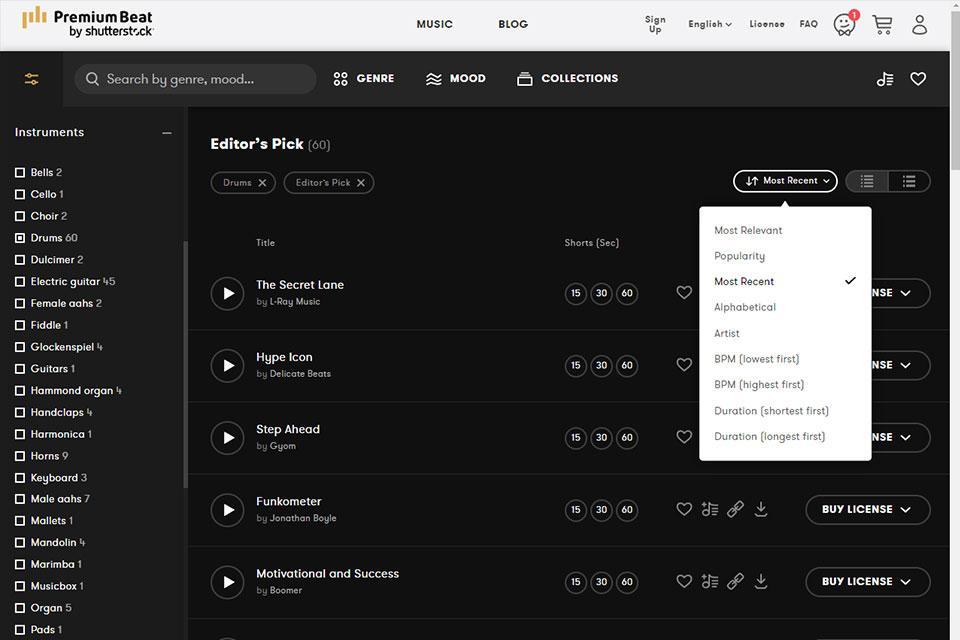Play Funkometer track

coord(227,510)
